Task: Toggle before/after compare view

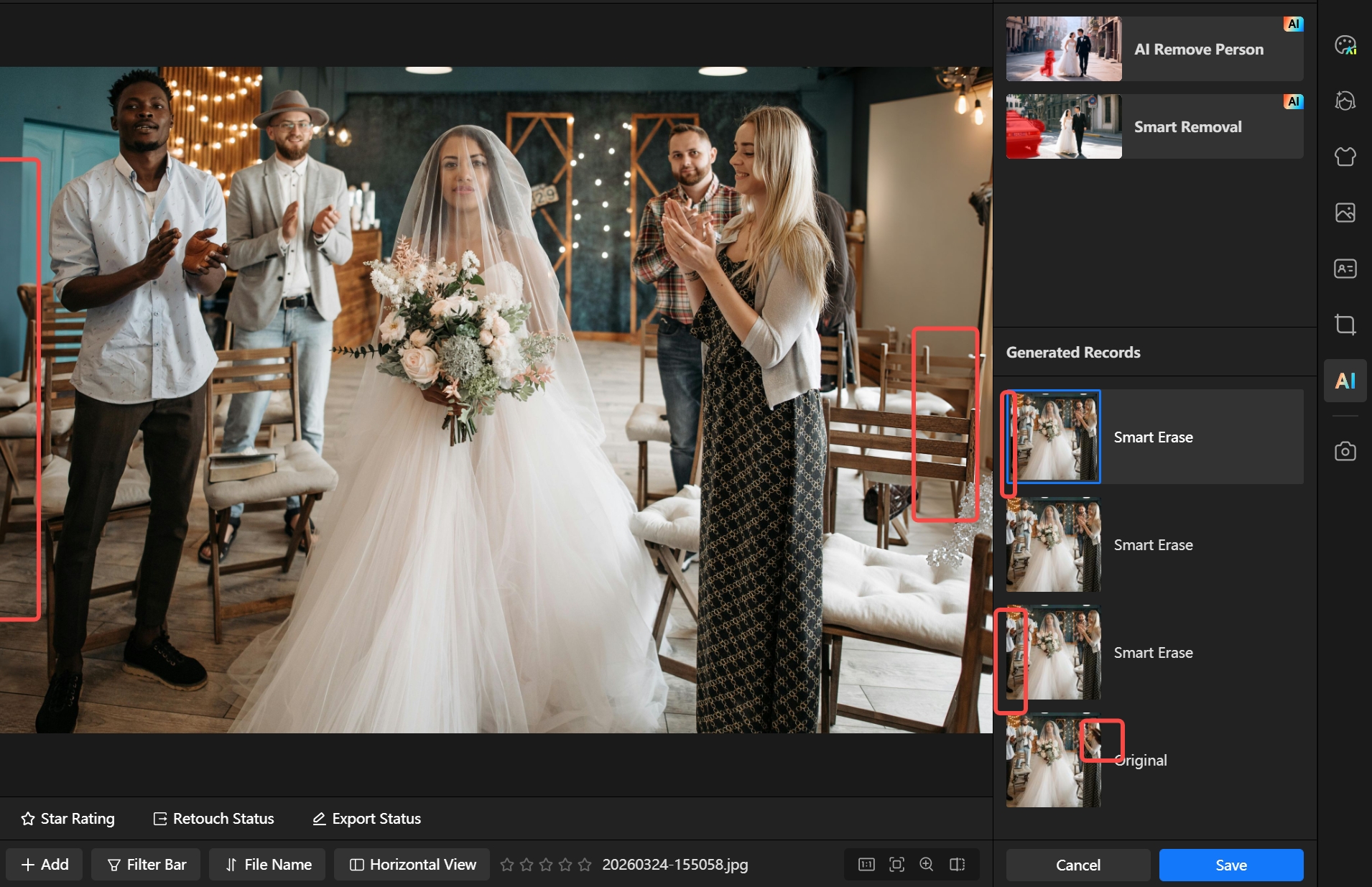Action: pyautogui.click(x=957, y=864)
